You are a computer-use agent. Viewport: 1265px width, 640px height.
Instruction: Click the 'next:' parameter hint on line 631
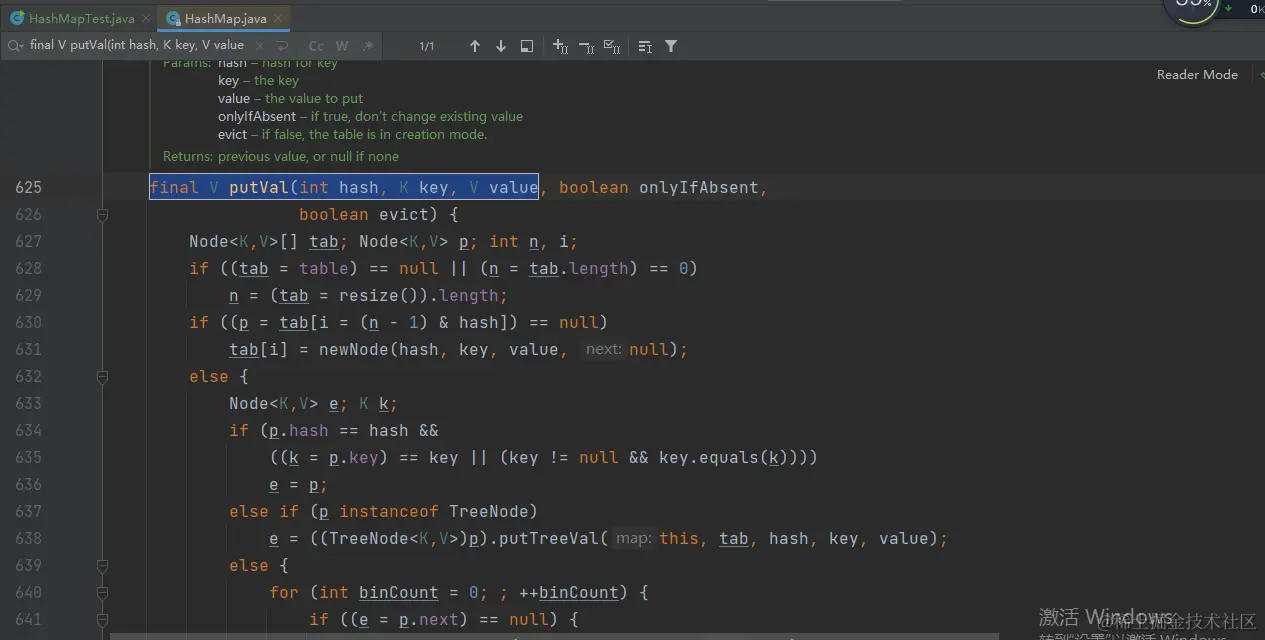tap(603, 349)
